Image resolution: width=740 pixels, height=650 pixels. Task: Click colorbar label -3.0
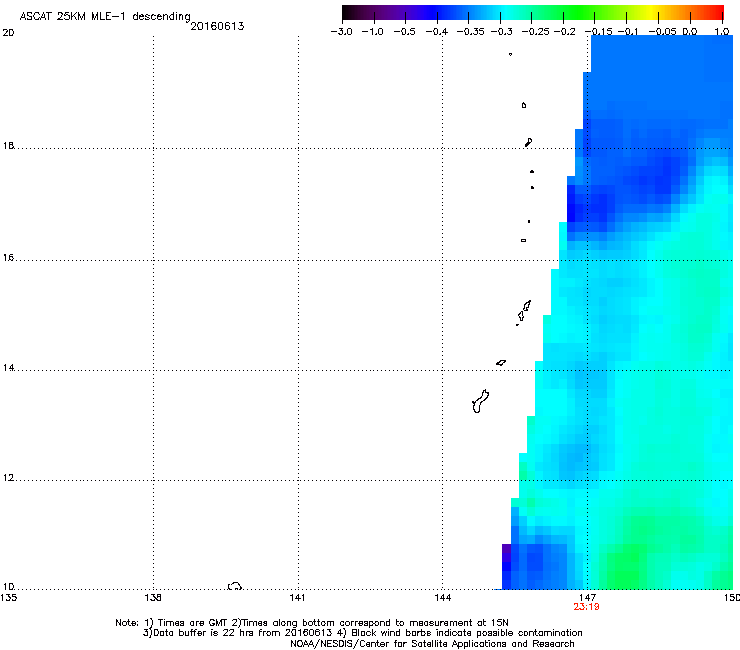point(341,32)
